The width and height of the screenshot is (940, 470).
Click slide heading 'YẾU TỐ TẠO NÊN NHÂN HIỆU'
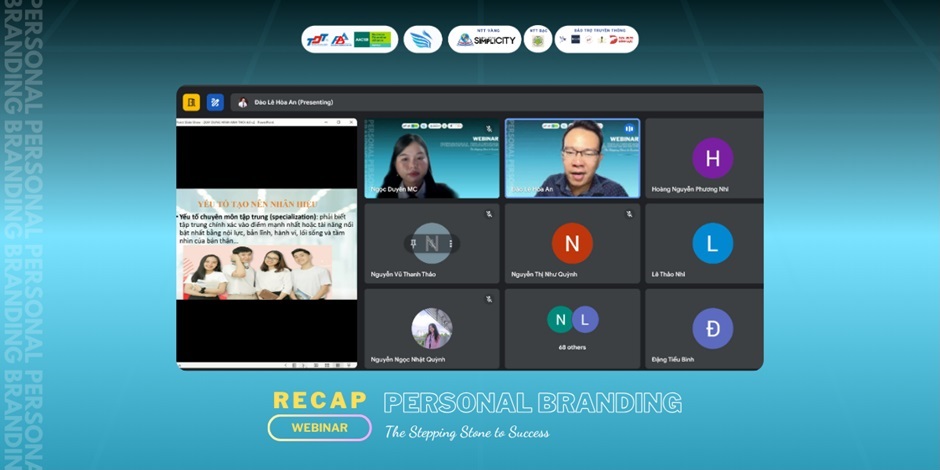click(258, 204)
